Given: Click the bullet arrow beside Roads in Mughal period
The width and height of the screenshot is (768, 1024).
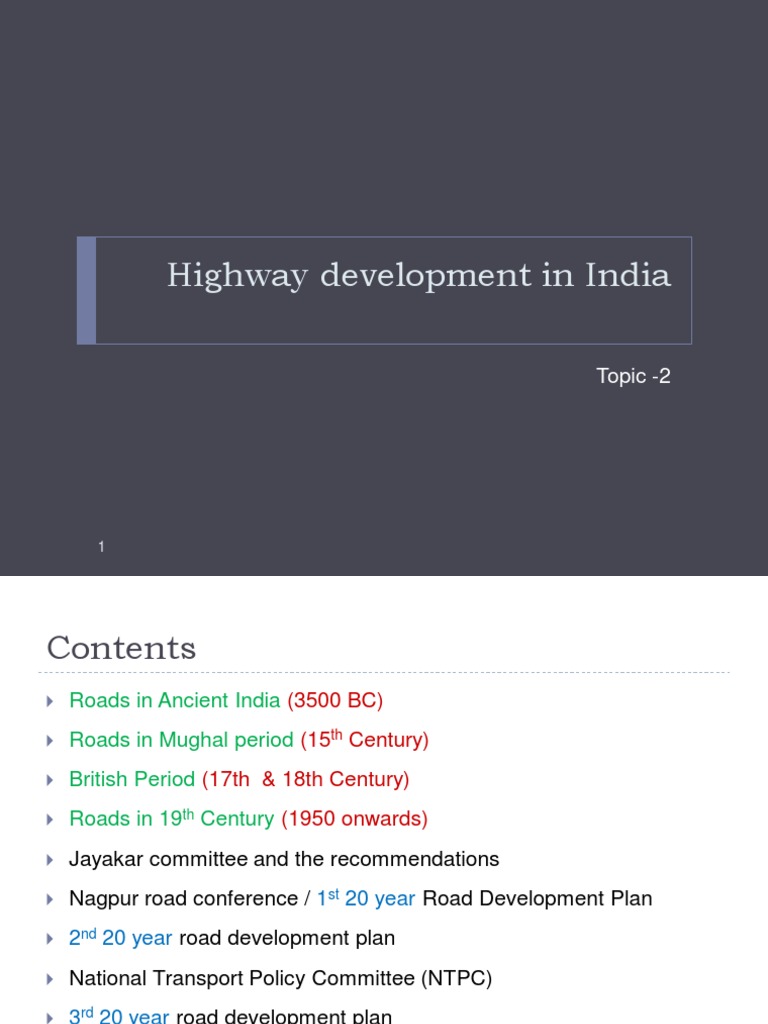Looking at the screenshot, I should click(x=50, y=741).
